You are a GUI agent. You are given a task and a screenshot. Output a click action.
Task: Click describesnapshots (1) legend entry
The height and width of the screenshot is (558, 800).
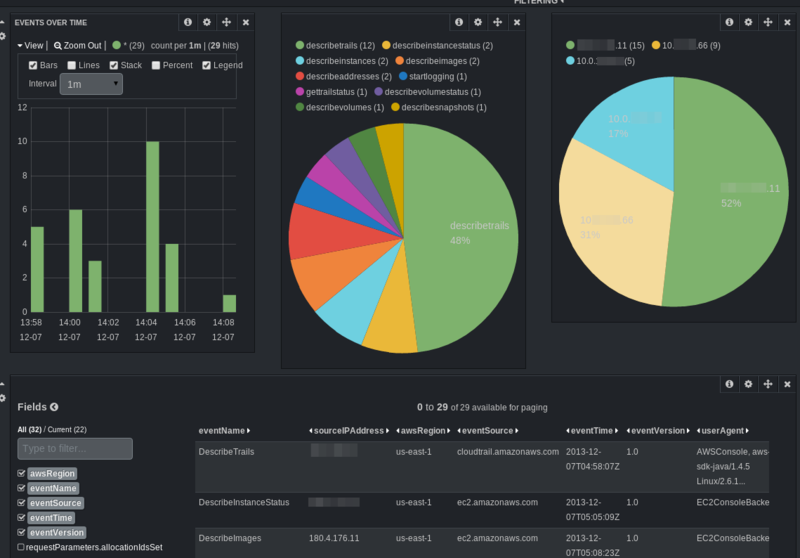click(439, 107)
